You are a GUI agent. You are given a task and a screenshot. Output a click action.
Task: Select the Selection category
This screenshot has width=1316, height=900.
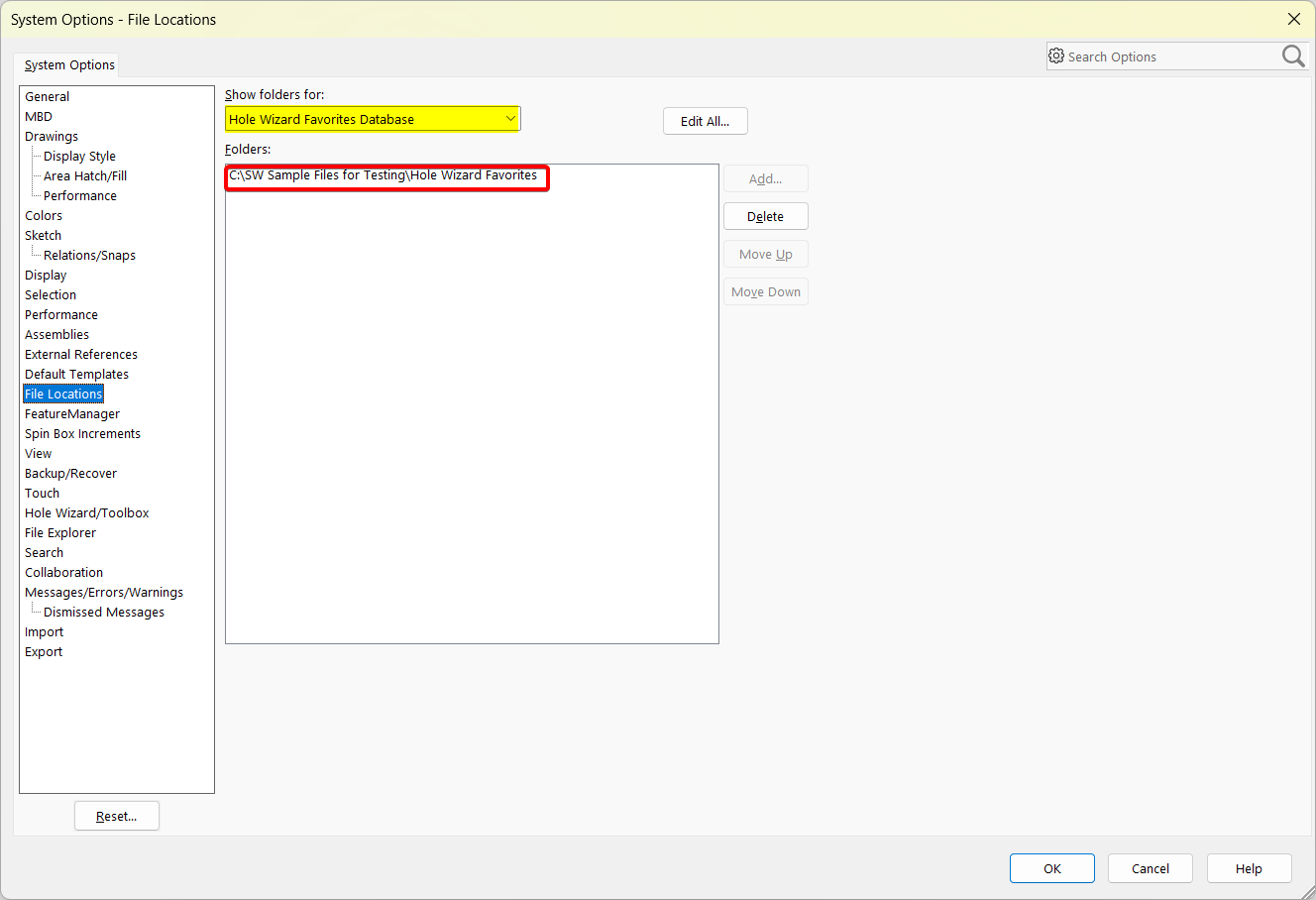(51, 295)
